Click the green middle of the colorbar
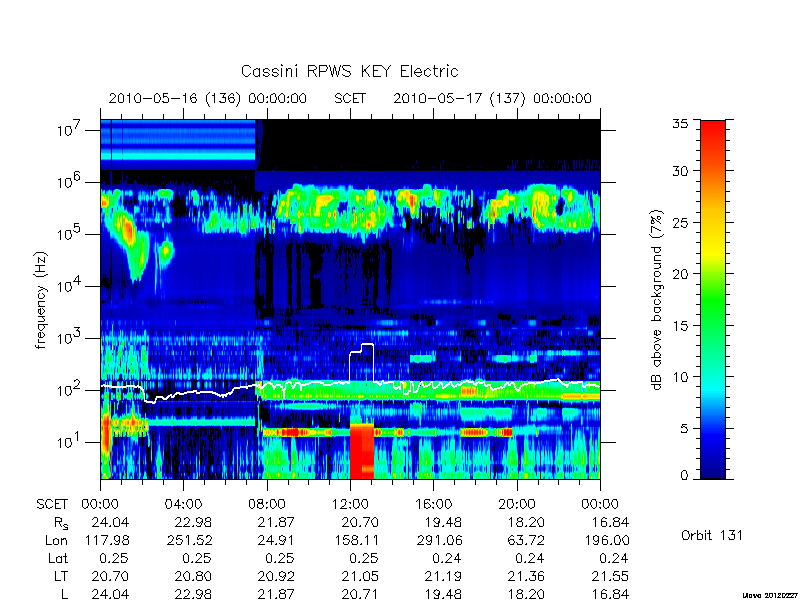 pyautogui.click(x=713, y=300)
